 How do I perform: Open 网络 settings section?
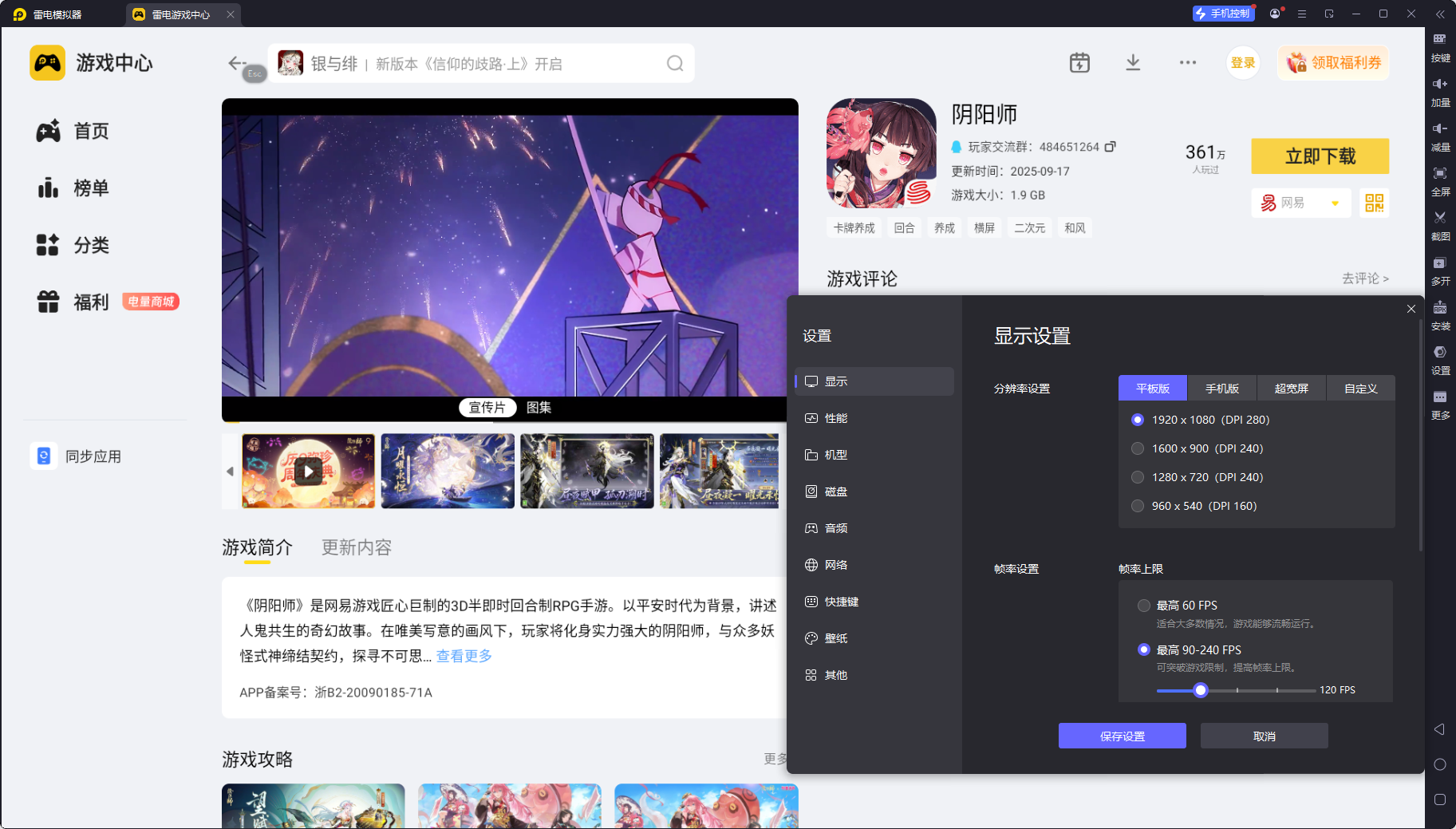point(874,565)
